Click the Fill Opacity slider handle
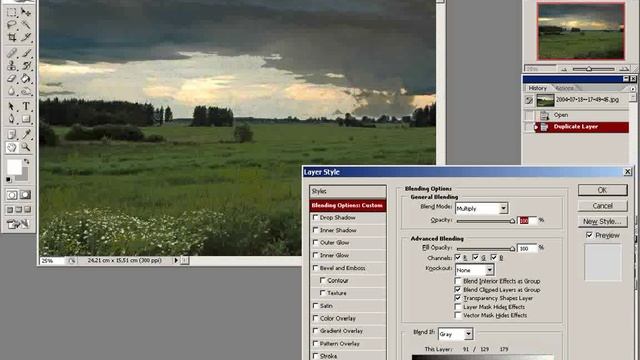Viewport: 640px width, 360px height. click(512, 249)
